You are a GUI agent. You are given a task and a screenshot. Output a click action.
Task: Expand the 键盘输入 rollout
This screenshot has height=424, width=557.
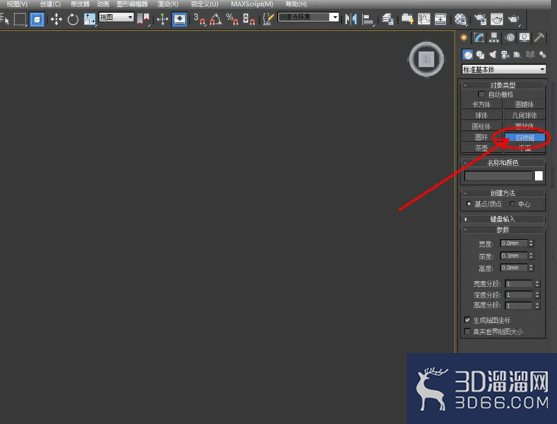(503, 219)
